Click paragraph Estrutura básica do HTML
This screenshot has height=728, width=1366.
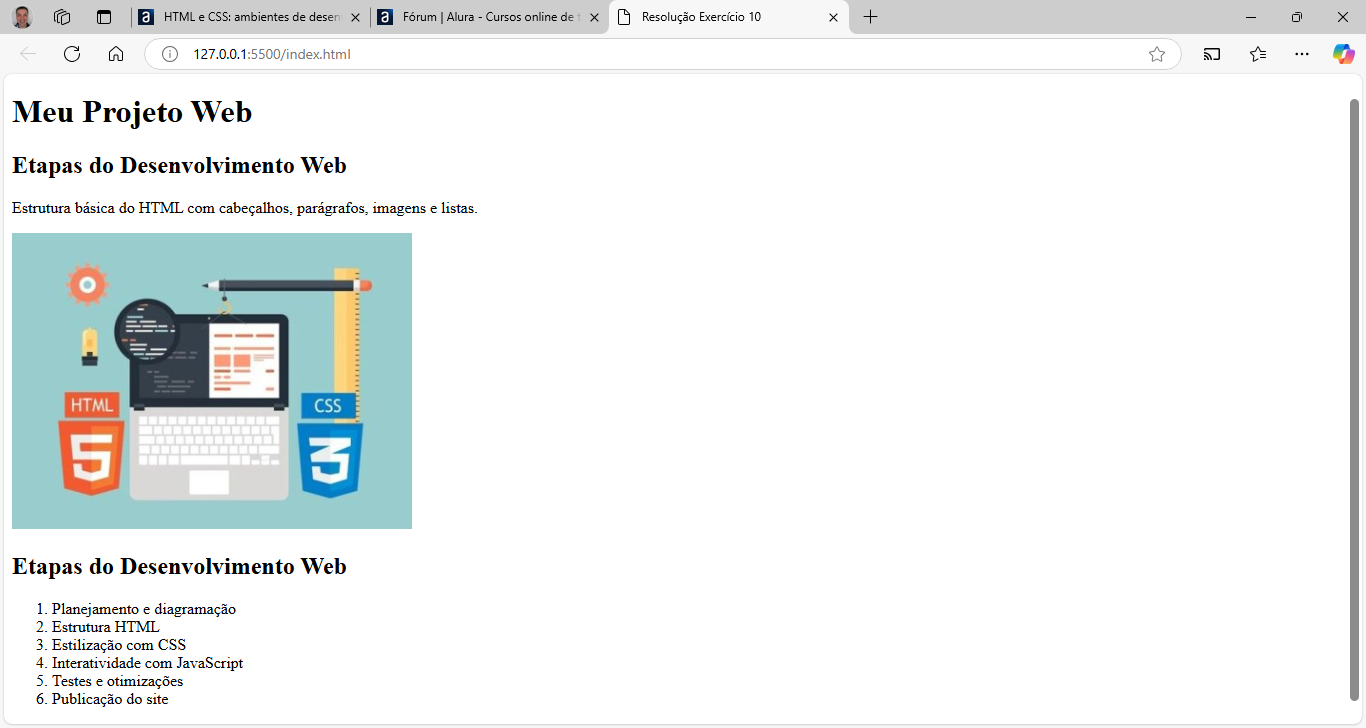coord(245,208)
